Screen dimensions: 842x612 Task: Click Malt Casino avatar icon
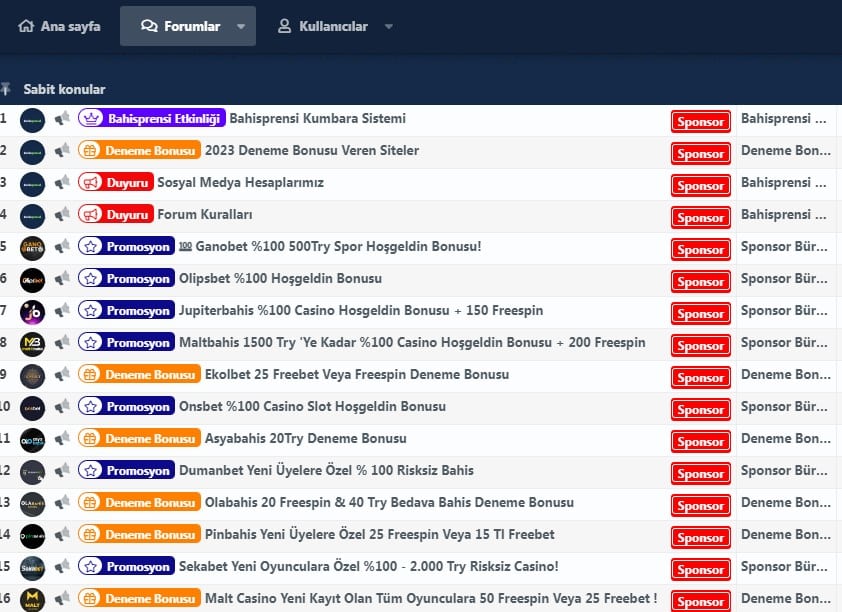pos(32,600)
